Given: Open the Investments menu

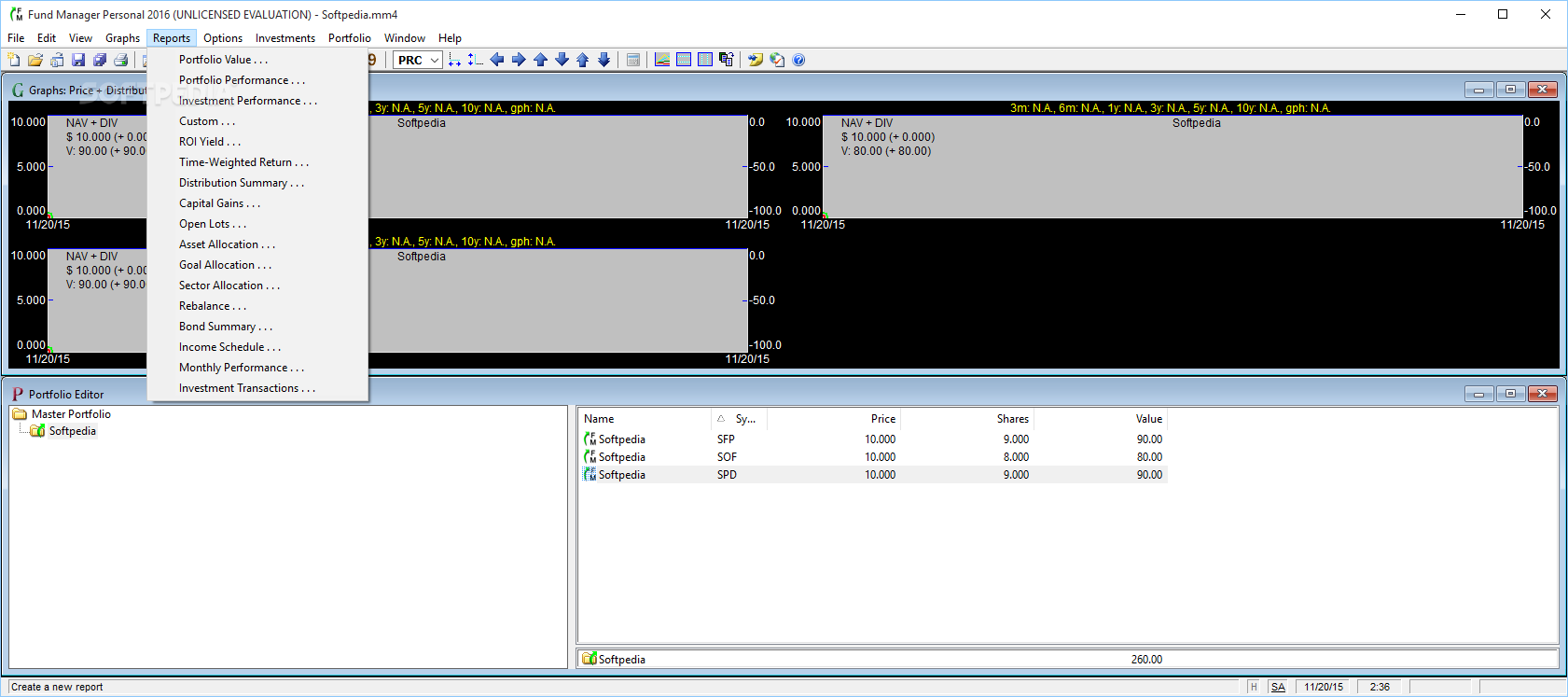Looking at the screenshot, I should click(x=285, y=38).
